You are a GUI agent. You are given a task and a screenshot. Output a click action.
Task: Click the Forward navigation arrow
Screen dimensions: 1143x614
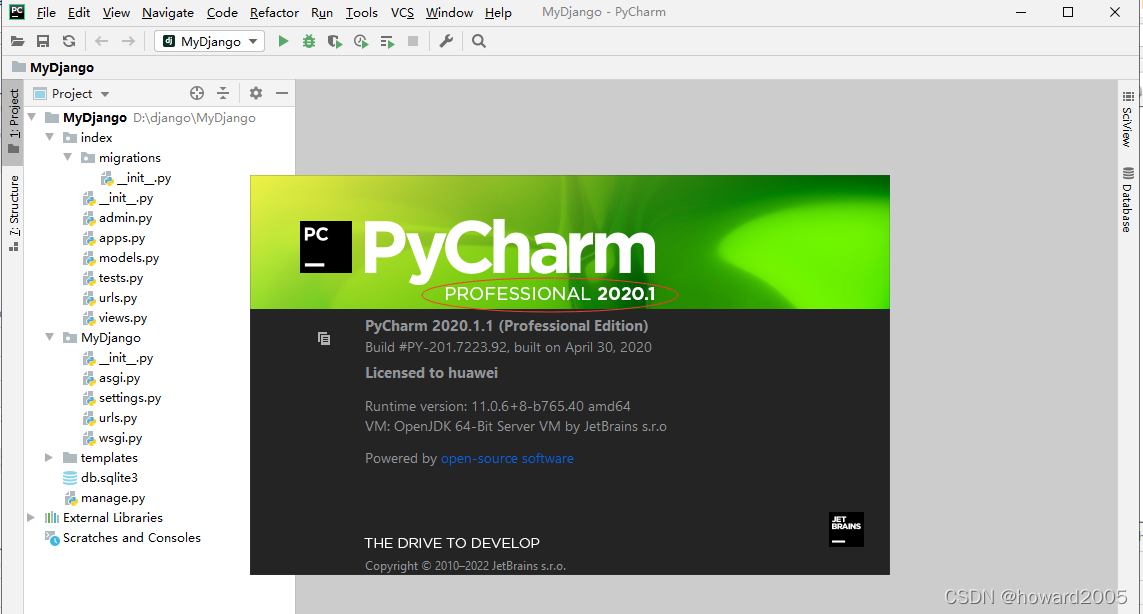128,42
